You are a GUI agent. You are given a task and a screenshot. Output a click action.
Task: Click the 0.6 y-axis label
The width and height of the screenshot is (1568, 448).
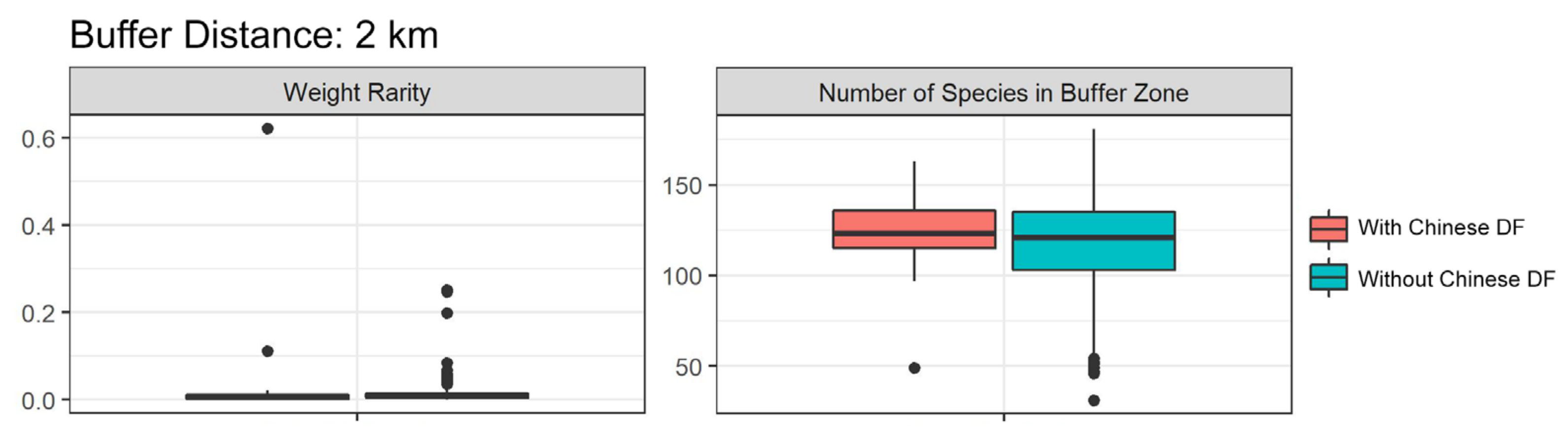(38, 140)
